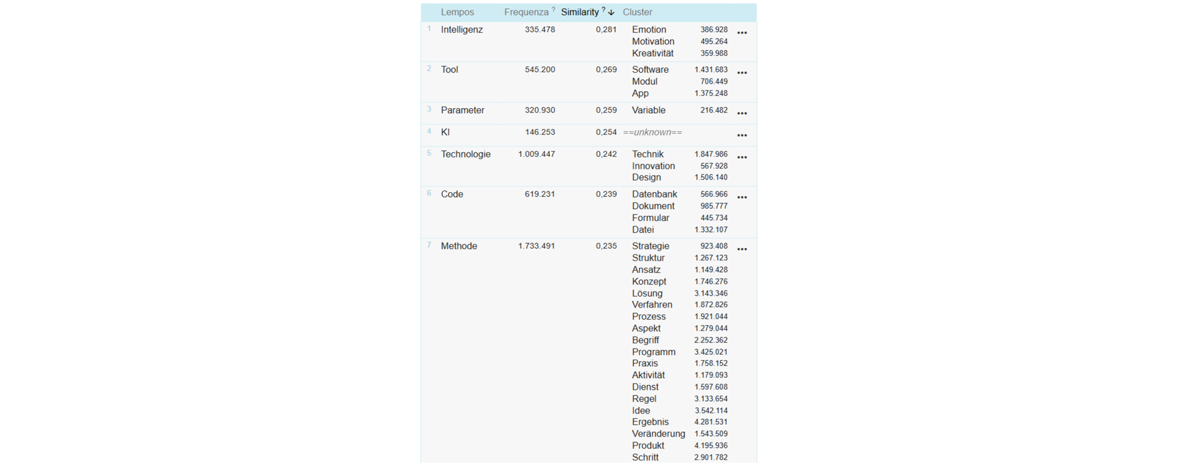
Task: Open the three-dot menu for Parameter row
Action: [x=742, y=113]
